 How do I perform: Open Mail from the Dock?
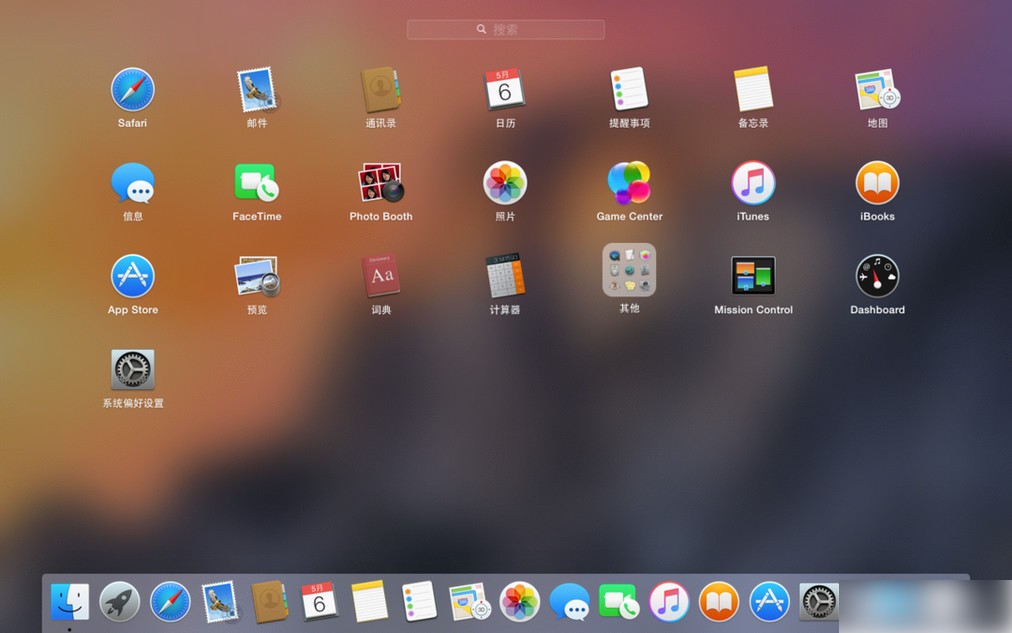coord(219,601)
